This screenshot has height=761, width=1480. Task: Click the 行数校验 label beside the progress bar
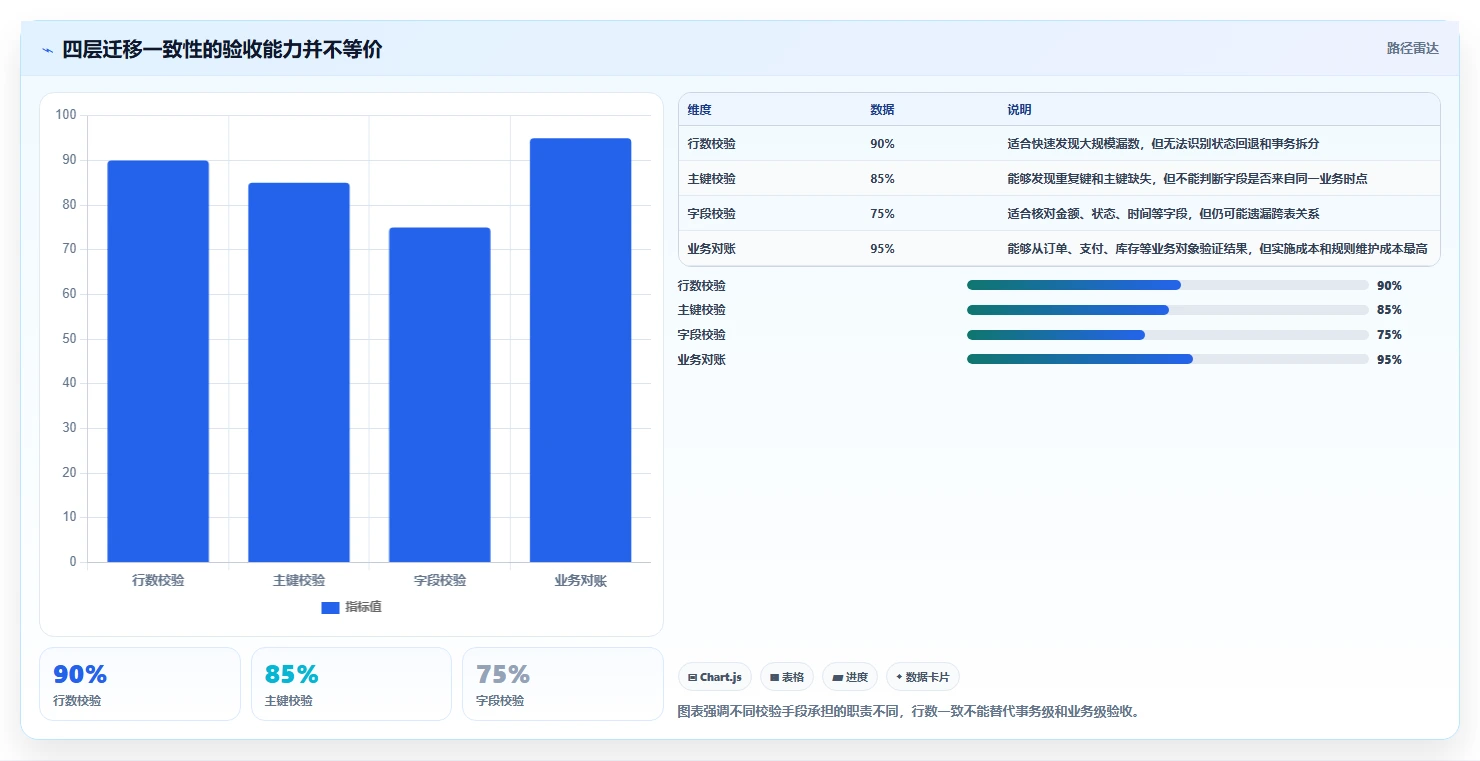[702, 286]
